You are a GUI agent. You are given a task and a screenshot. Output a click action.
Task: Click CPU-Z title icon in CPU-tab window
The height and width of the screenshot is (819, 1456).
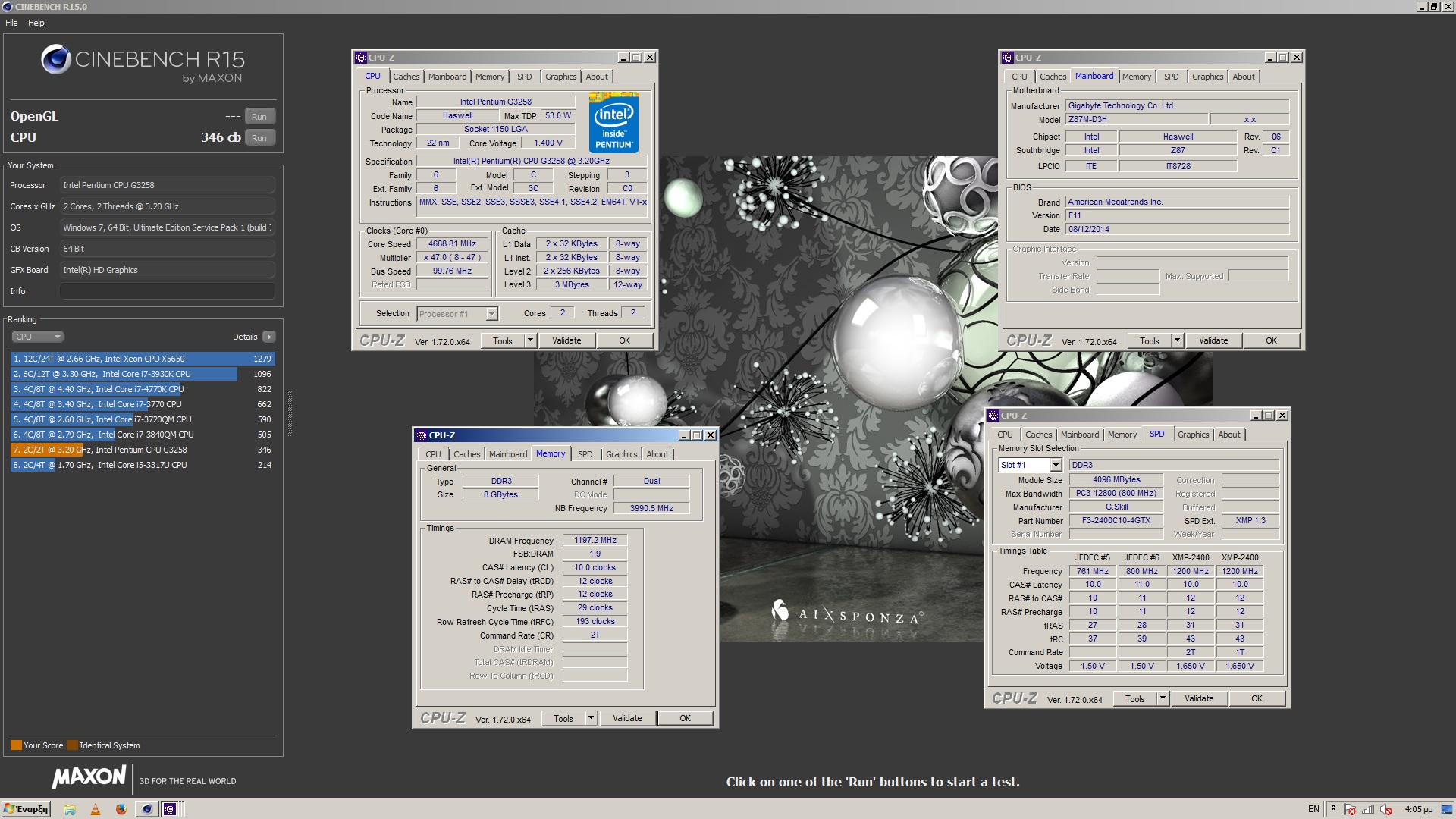(360, 58)
